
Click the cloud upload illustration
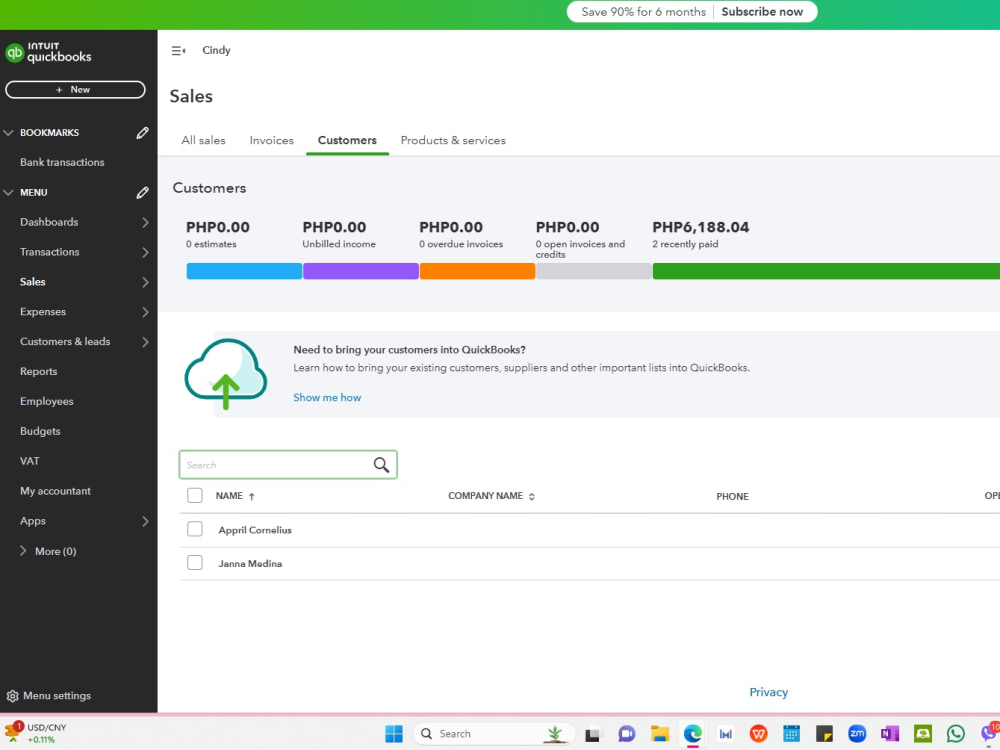point(226,374)
